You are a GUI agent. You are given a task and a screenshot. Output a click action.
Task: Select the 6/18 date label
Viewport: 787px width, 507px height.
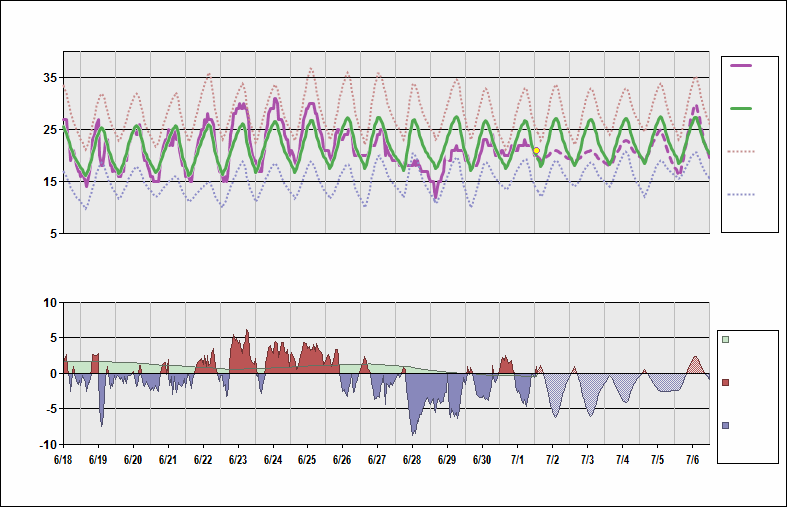pyautogui.click(x=62, y=460)
